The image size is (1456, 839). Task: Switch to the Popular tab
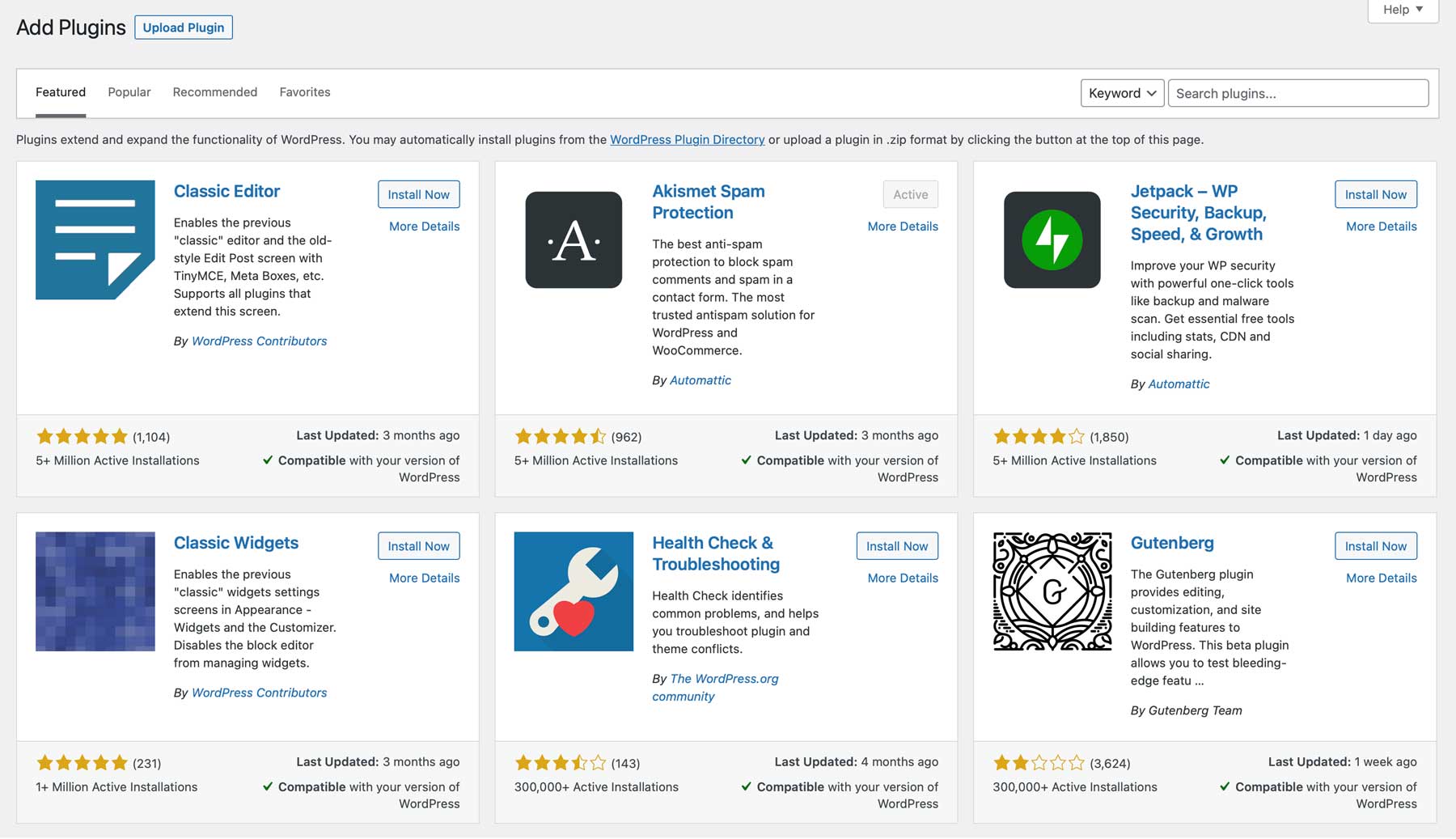click(x=129, y=91)
